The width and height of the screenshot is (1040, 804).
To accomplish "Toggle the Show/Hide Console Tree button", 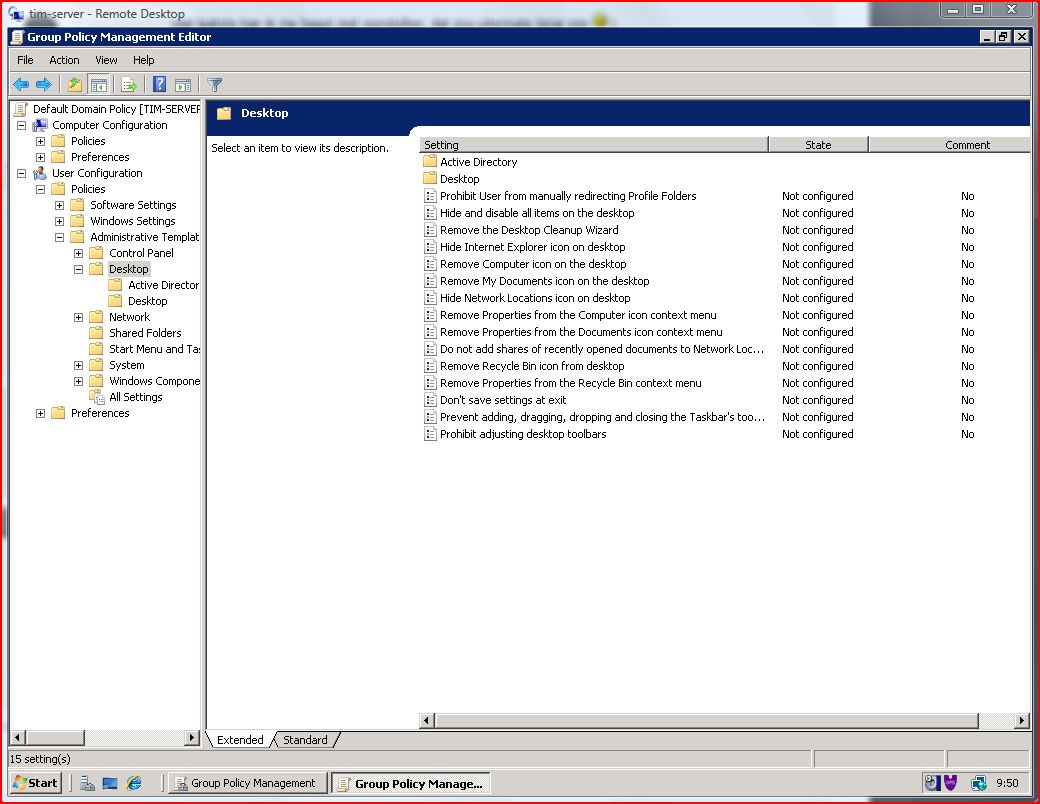I will (98, 85).
